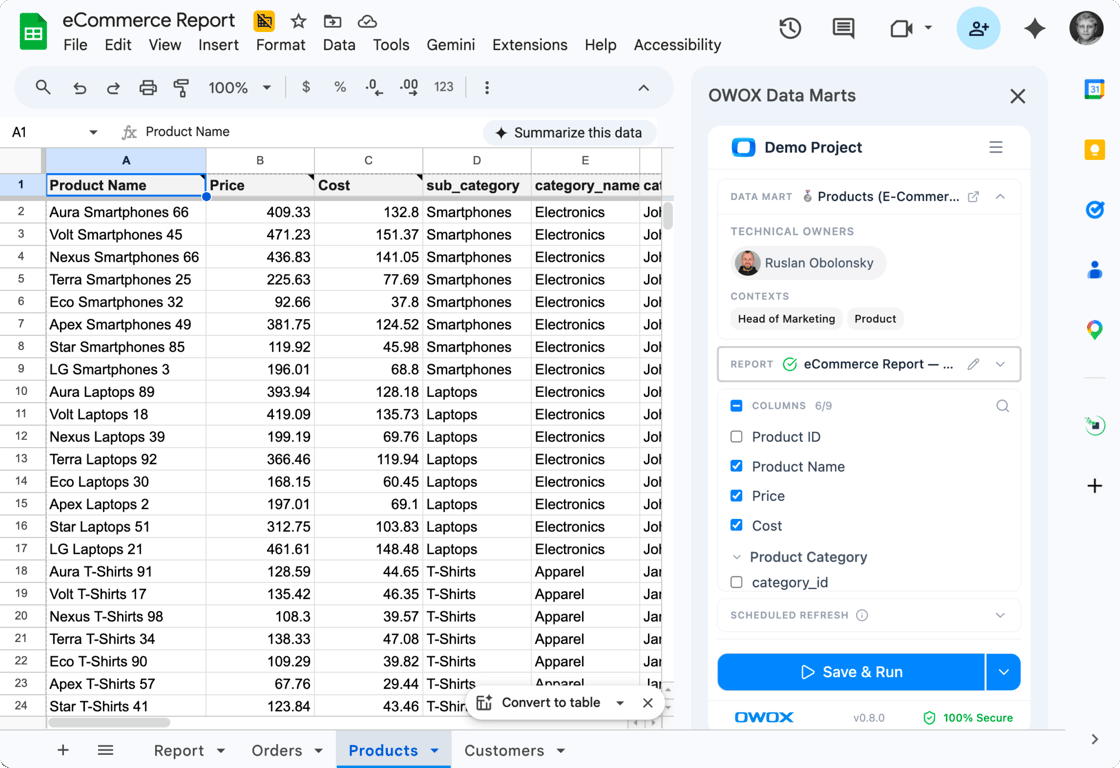Check the Product ID column
Screen dimensions: 1120x768
[736, 437]
